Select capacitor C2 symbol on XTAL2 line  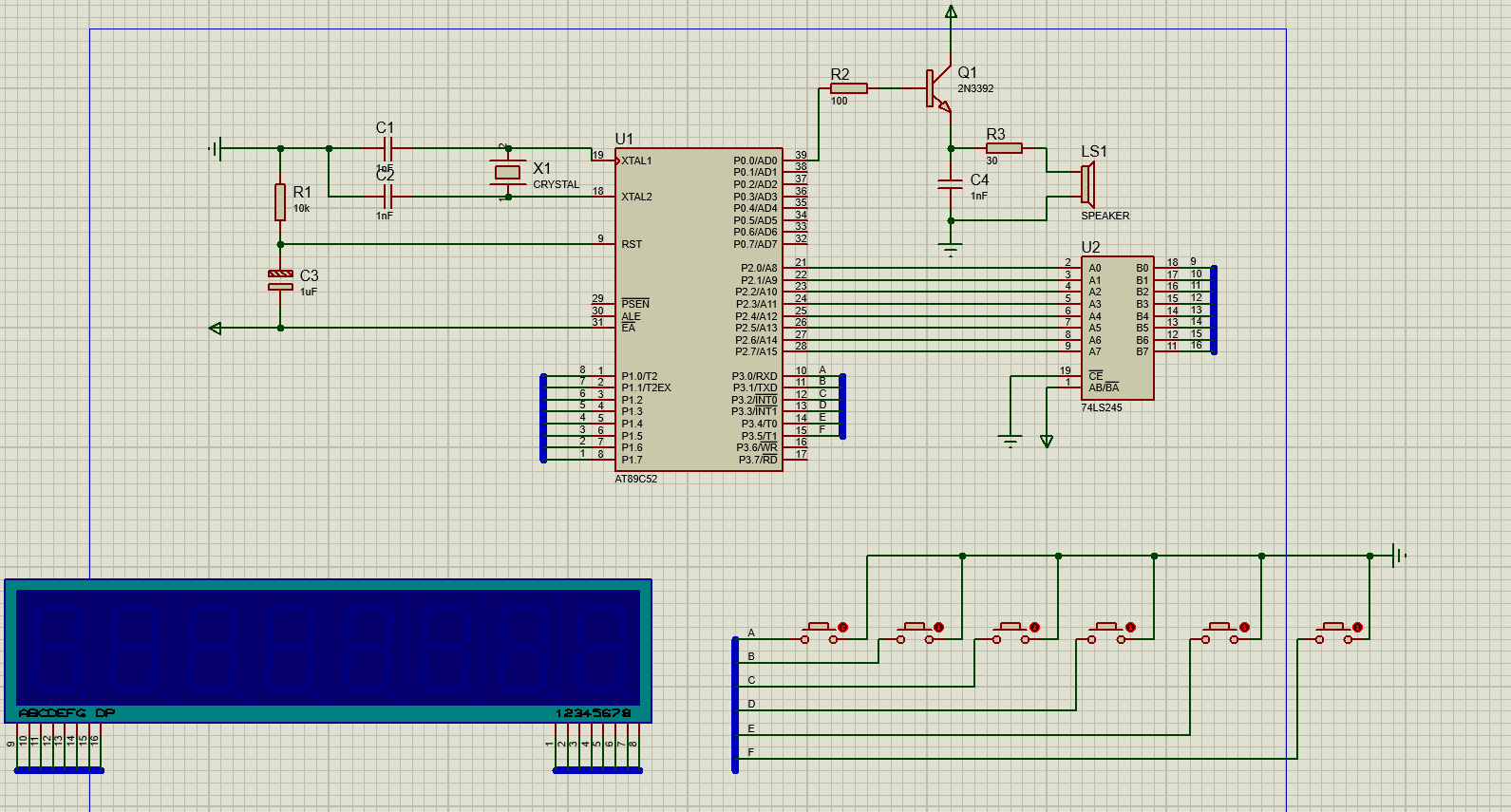pyautogui.click(x=387, y=197)
